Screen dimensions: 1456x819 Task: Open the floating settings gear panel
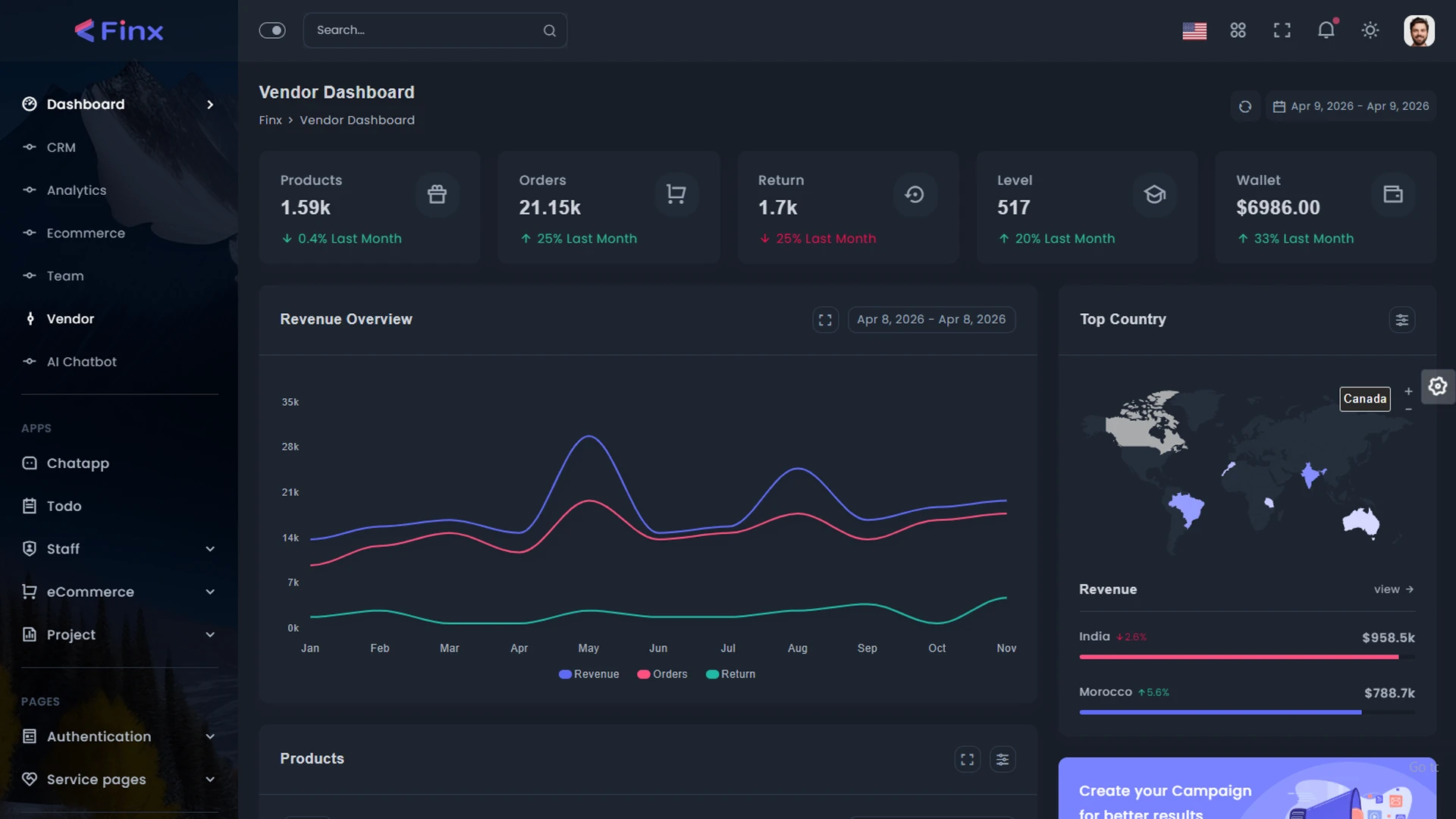pyautogui.click(x=1438, y=387)
